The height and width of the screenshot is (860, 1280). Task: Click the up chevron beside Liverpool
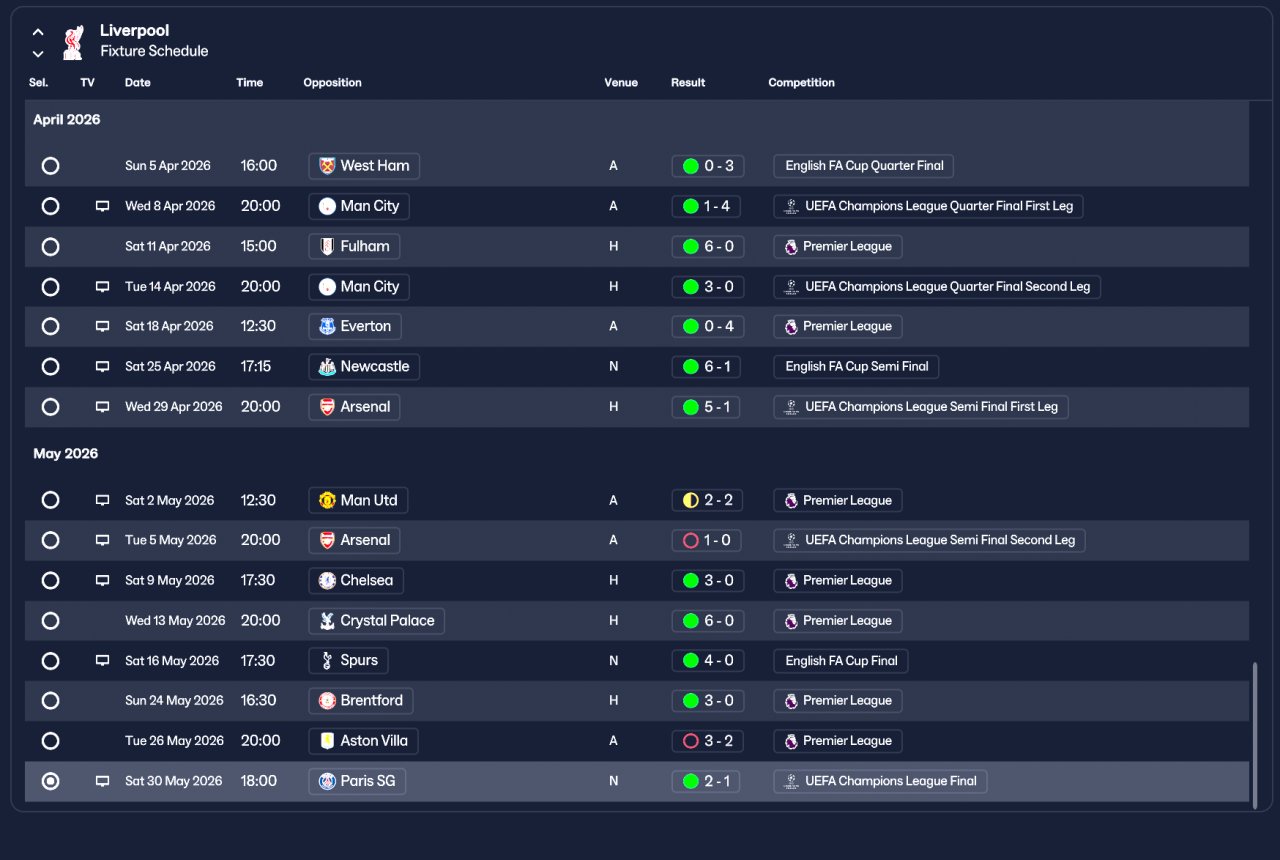38,32
